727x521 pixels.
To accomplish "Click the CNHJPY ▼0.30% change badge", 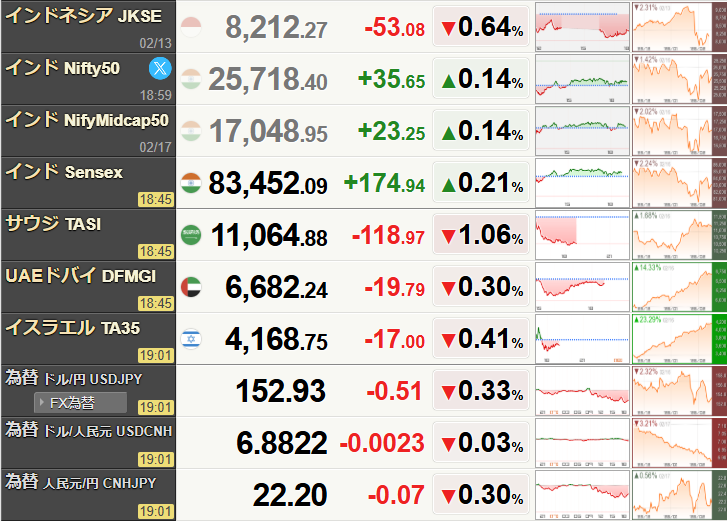I will 481,494.
